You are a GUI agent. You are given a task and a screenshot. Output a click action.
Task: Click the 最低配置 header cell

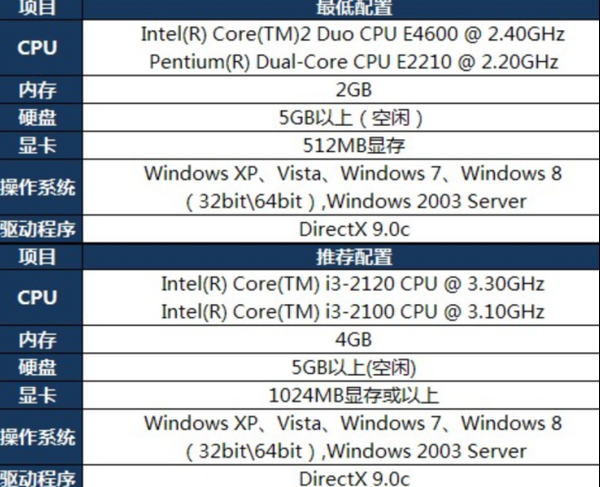353,8
